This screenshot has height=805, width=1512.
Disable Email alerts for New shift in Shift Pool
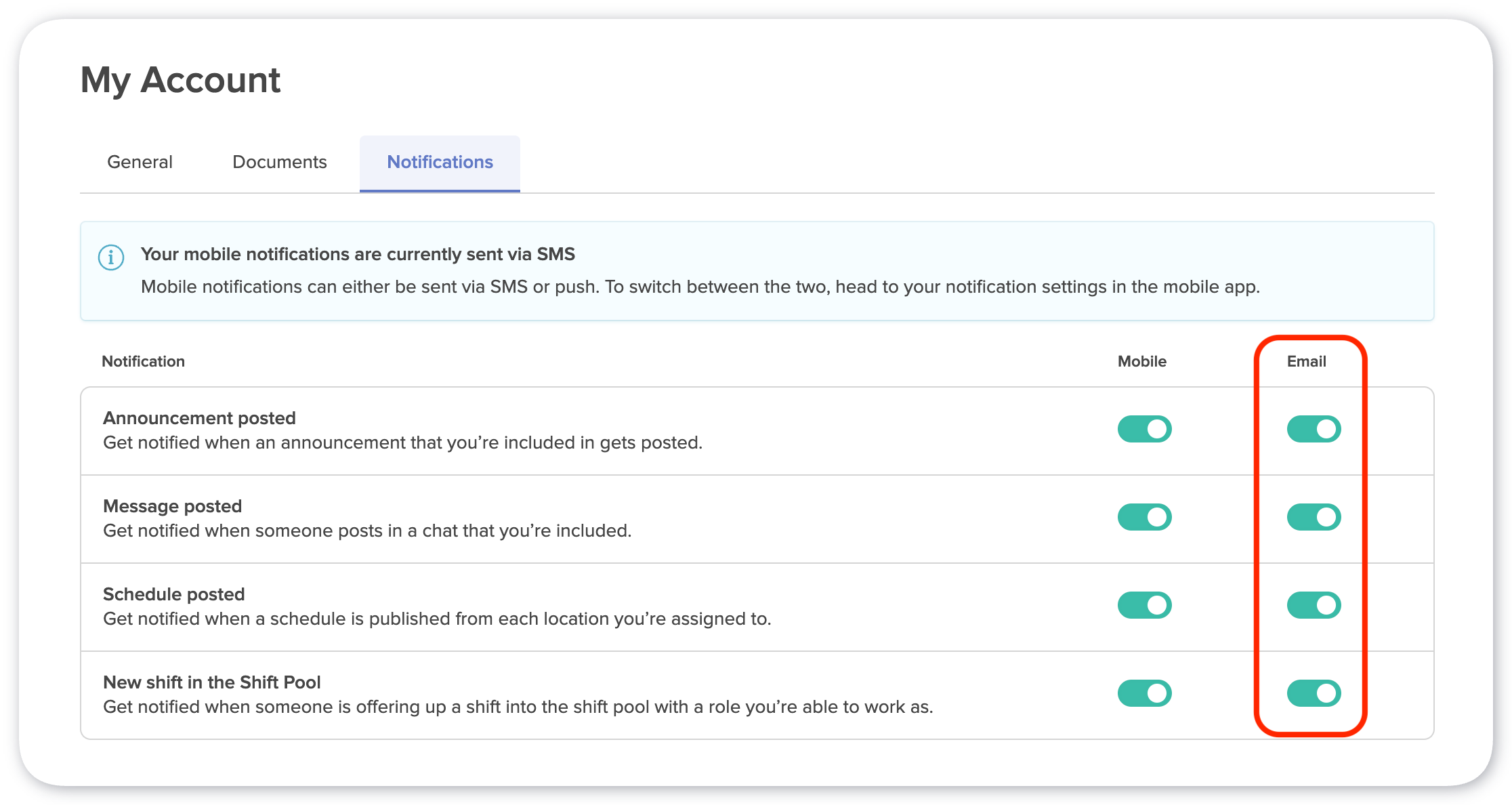[x=1313, y=693]
